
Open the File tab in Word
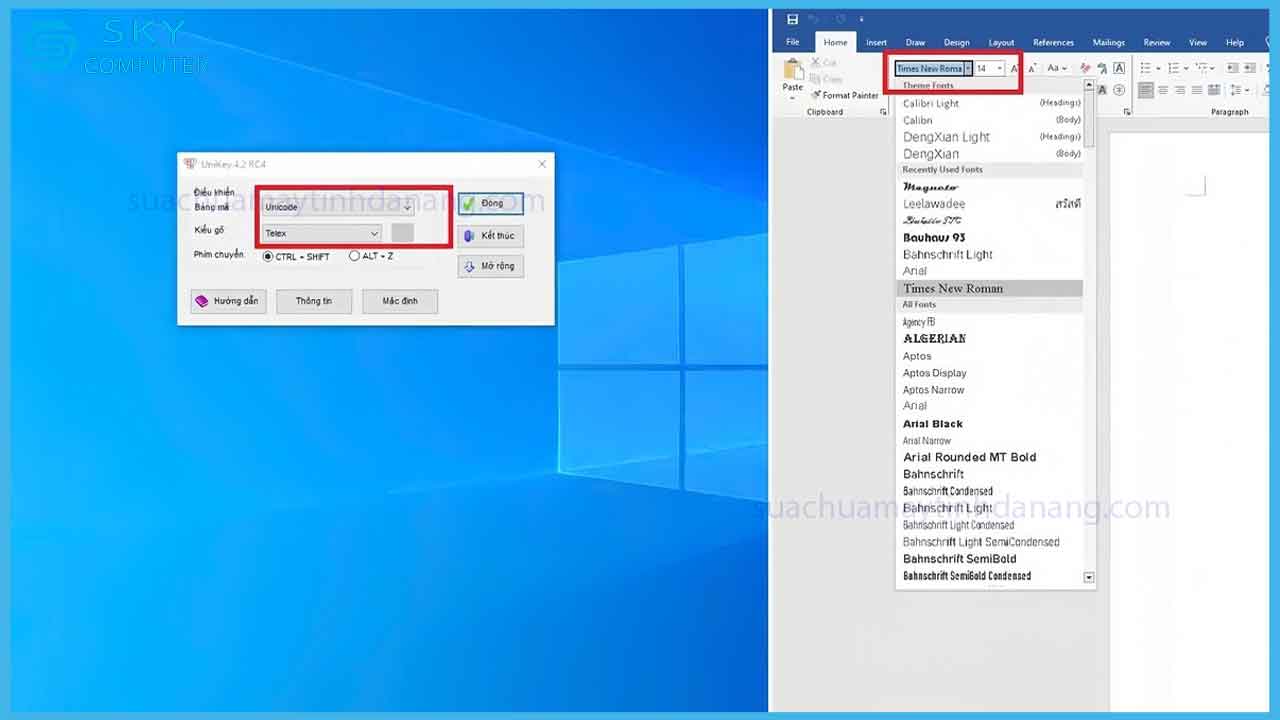point(793,42)
